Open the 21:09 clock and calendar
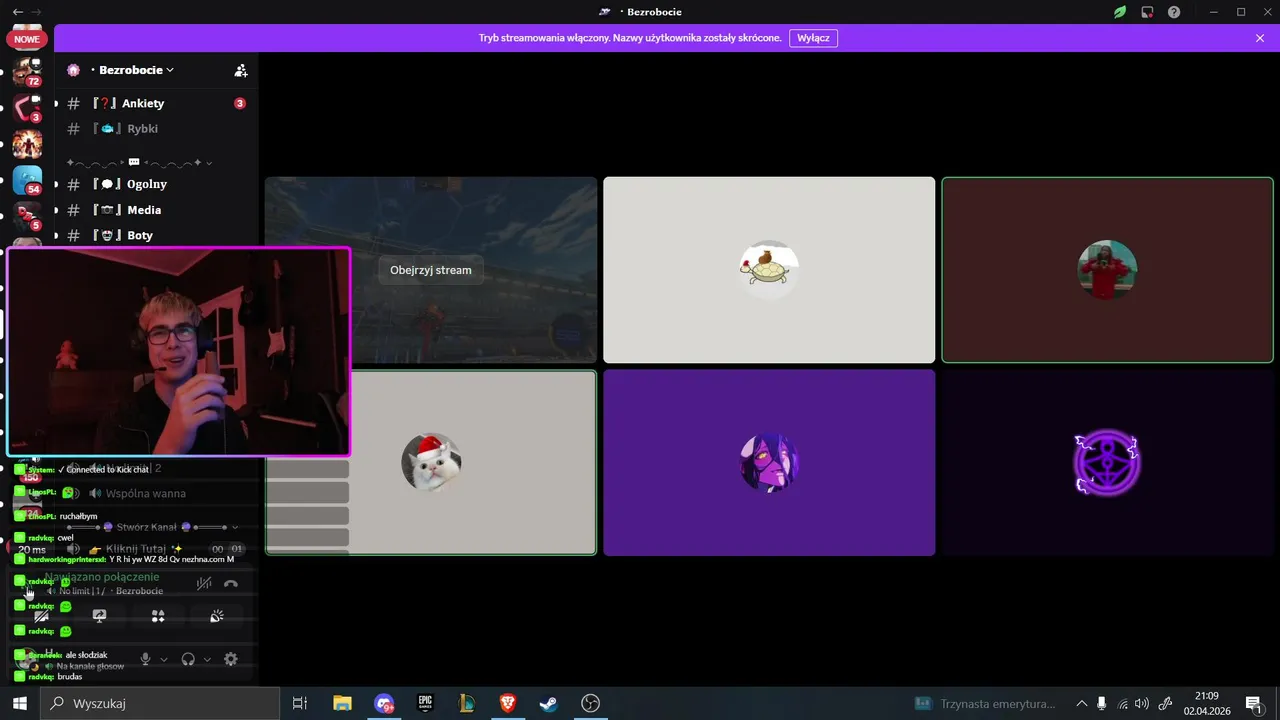 pos(1207,704)
